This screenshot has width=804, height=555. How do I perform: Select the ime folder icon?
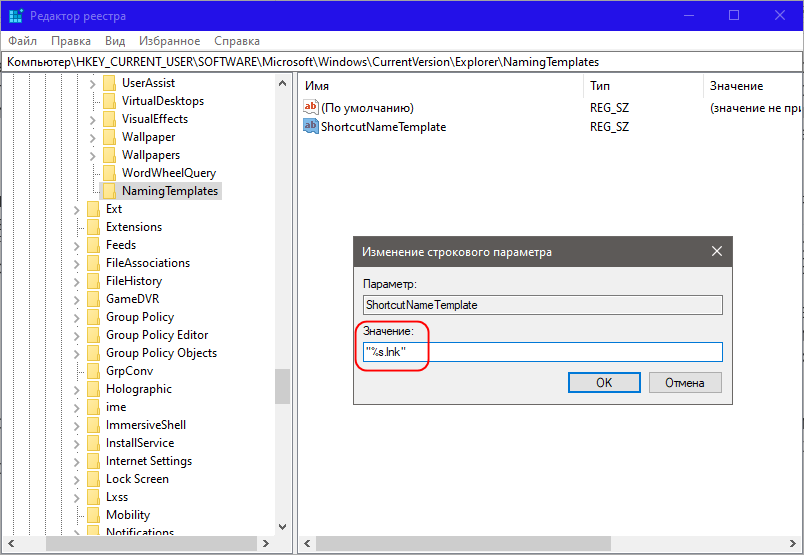(x=93, y=407)
